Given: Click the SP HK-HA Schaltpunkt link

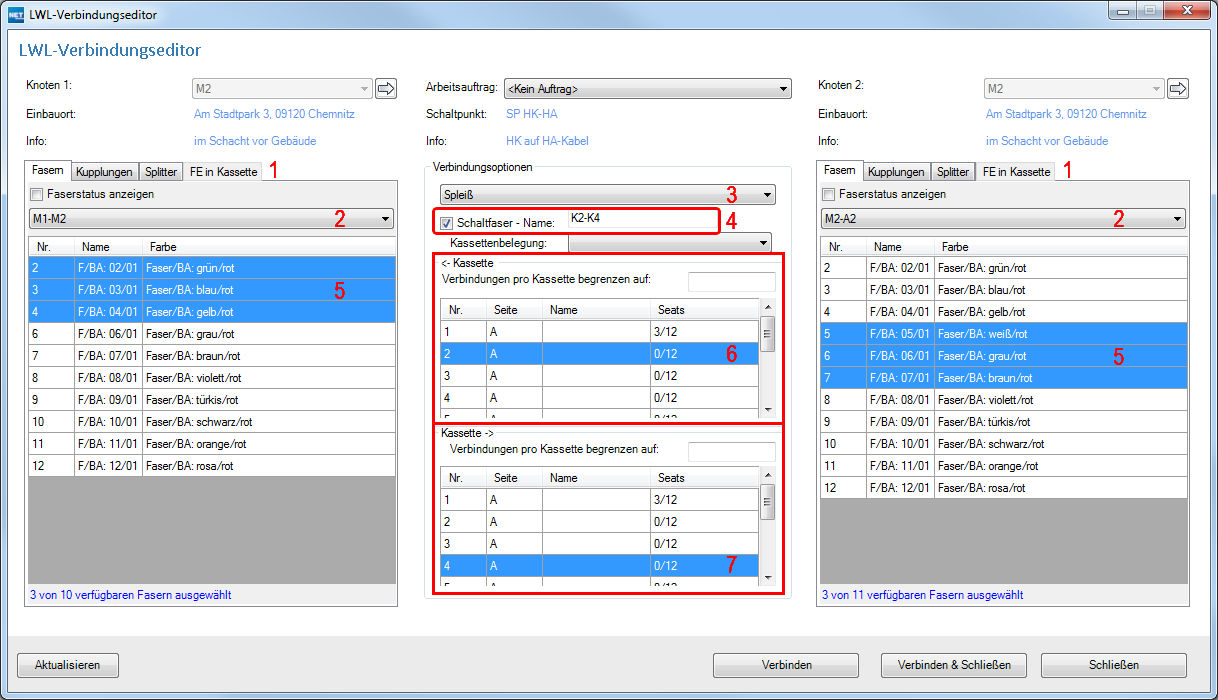Looking at the screenshot, I should (x=532, y=114).
